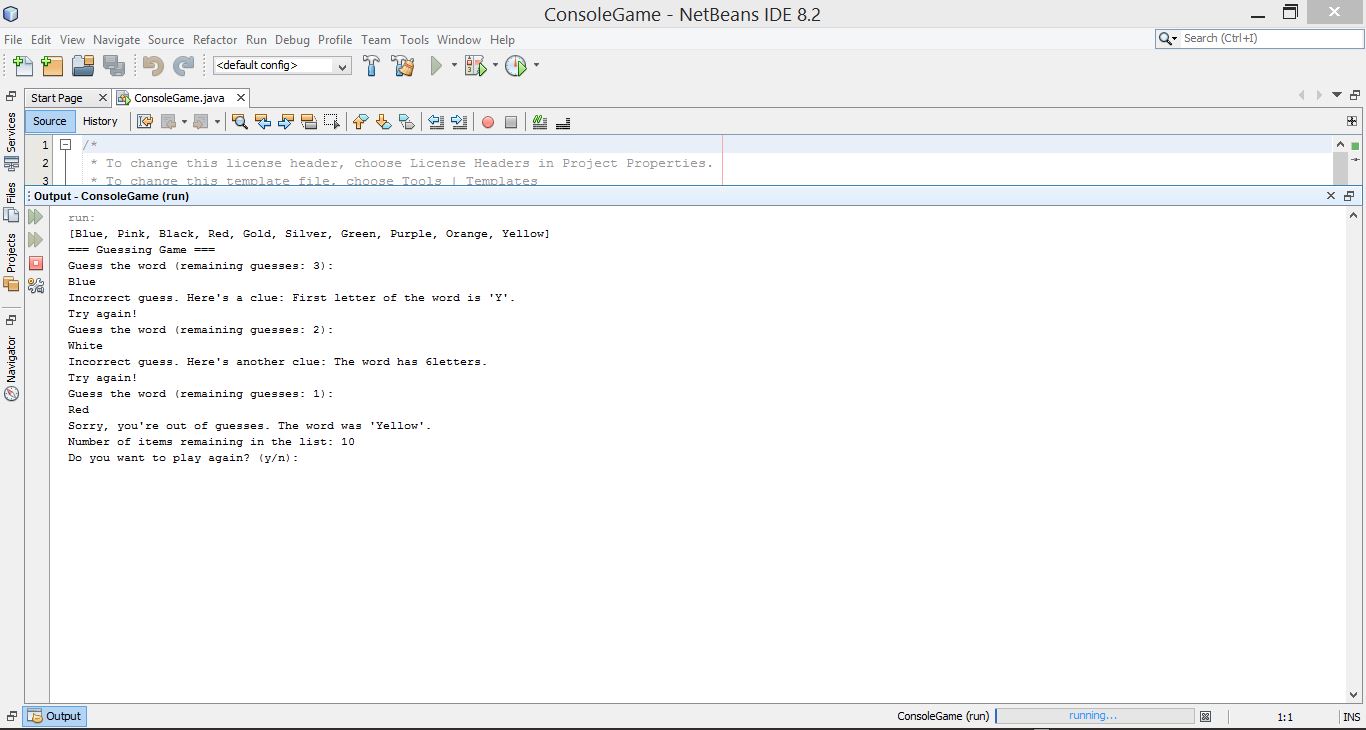Click the running progress bar
1366x730 pixels.
point(1094,716)
